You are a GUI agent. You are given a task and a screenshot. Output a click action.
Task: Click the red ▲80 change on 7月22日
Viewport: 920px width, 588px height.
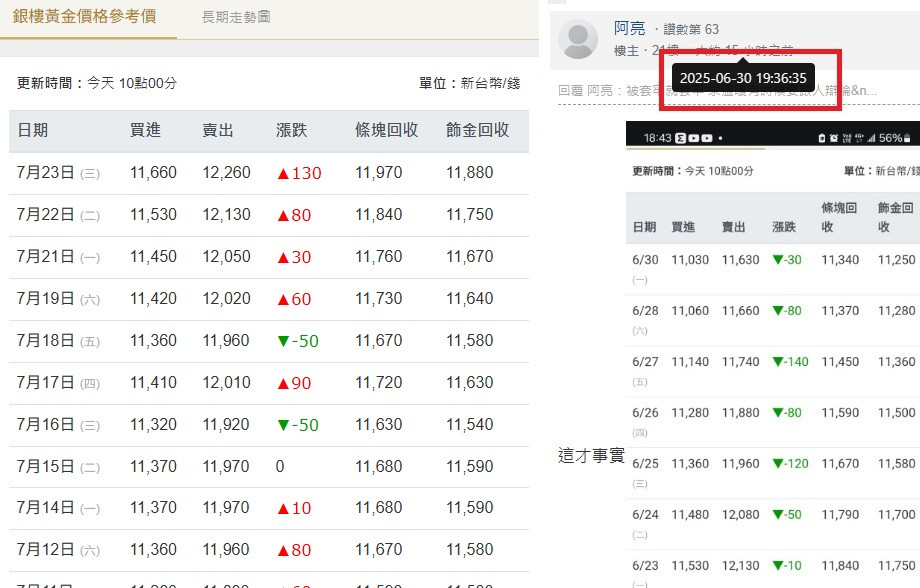[x=294, y=215]
